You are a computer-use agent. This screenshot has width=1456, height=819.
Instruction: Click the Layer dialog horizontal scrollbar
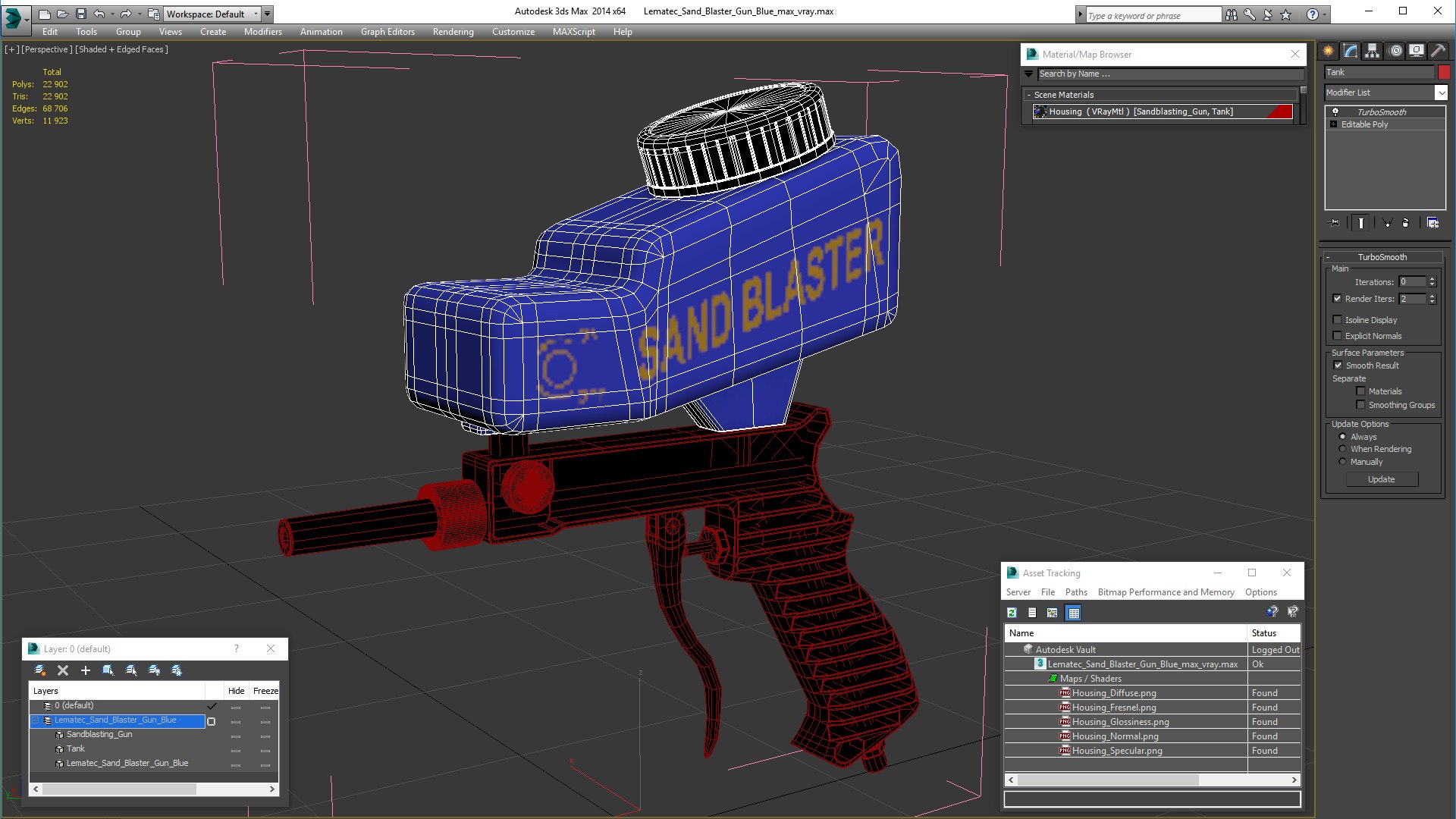153,789
